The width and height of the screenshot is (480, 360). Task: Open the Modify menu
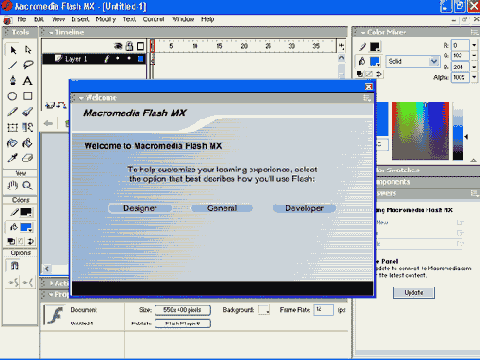coord(106,19)
